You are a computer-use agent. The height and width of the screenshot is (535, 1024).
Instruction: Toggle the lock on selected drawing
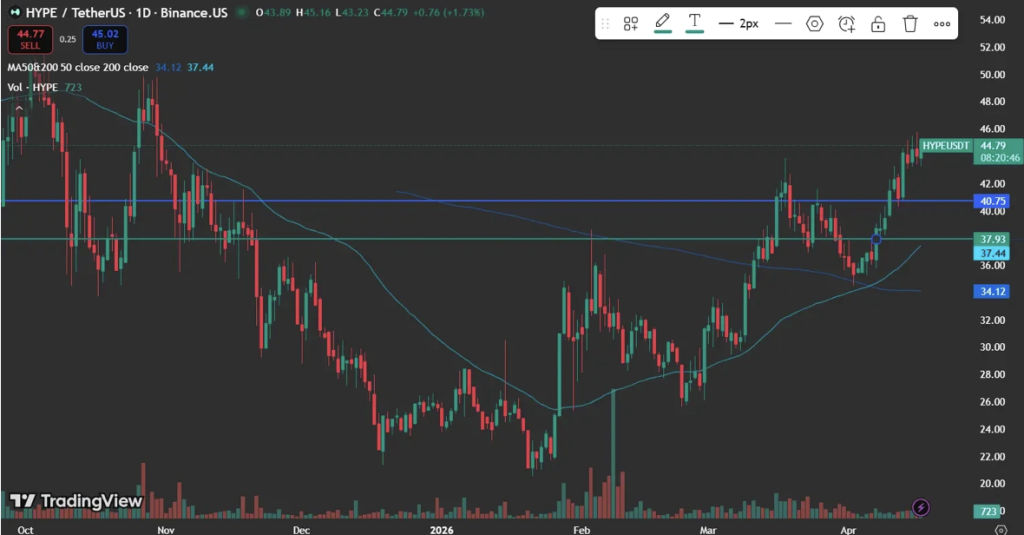[x=878, y=23]
